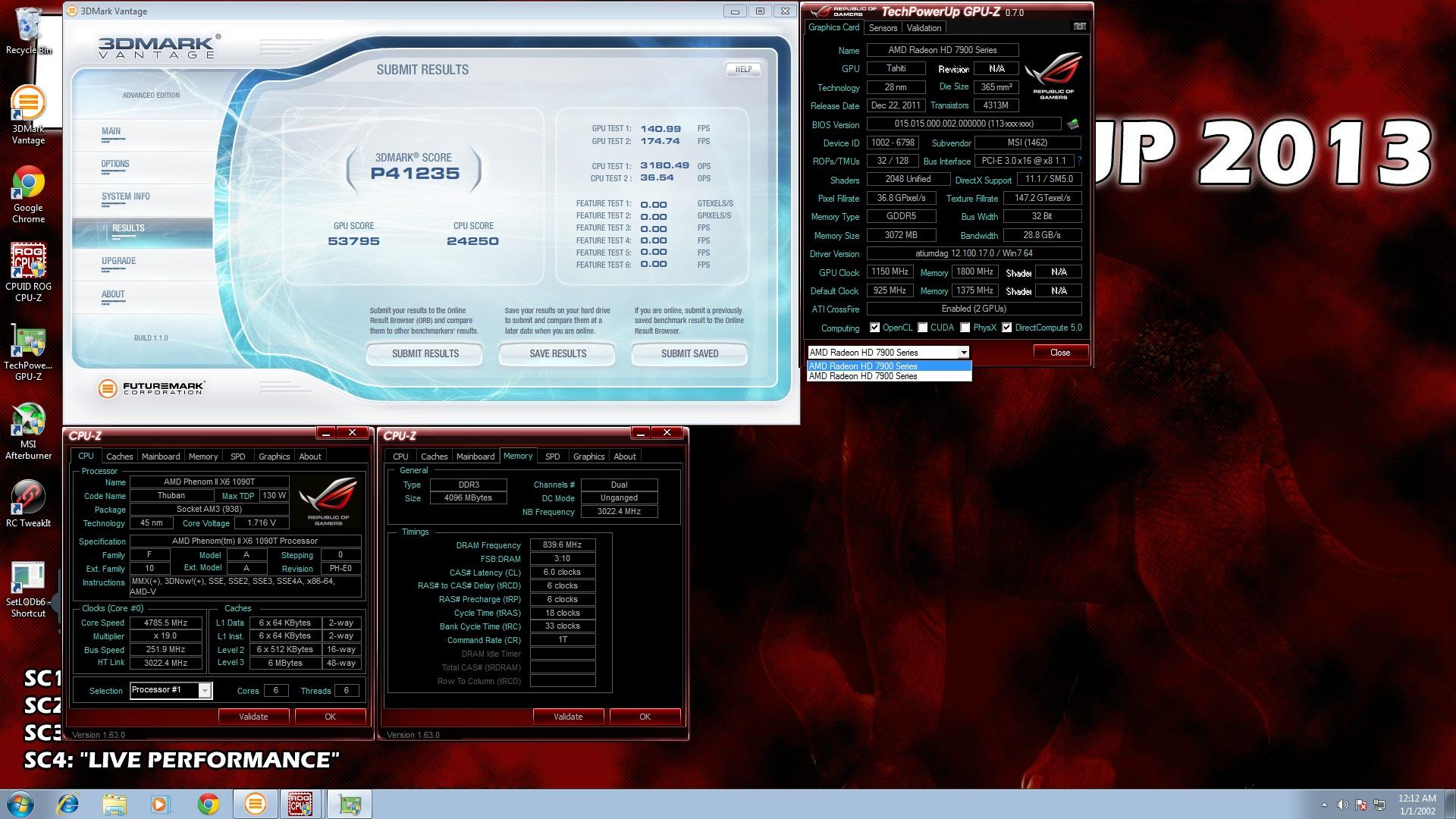Click the Chrome icon in the taskbar
Screen dimensions: 1456x819
[208, 804]
